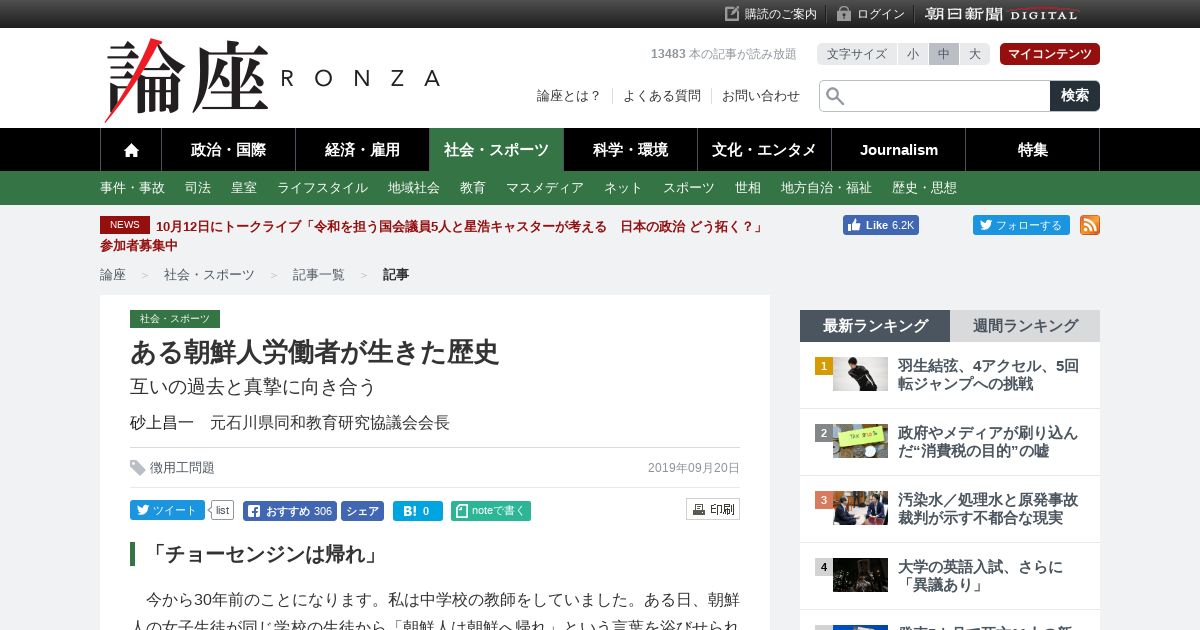Screen dimensions: 1200x630
Task: Click Facebook おすすめ 306 button
Action: coord(290,511)
